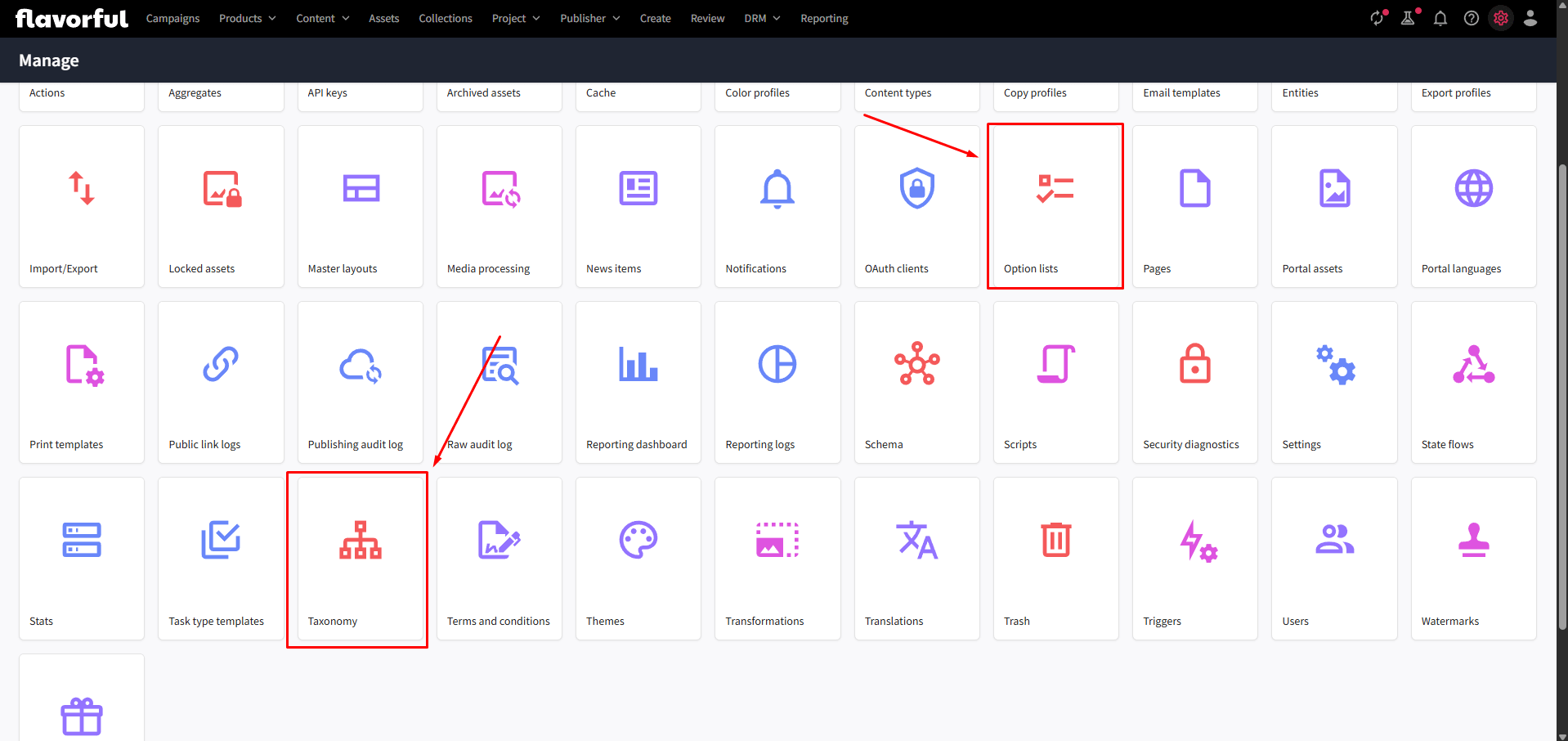The image size is (1568, 741).
Task: Expand the Products dropdown menu
Action: pos(247,18)
